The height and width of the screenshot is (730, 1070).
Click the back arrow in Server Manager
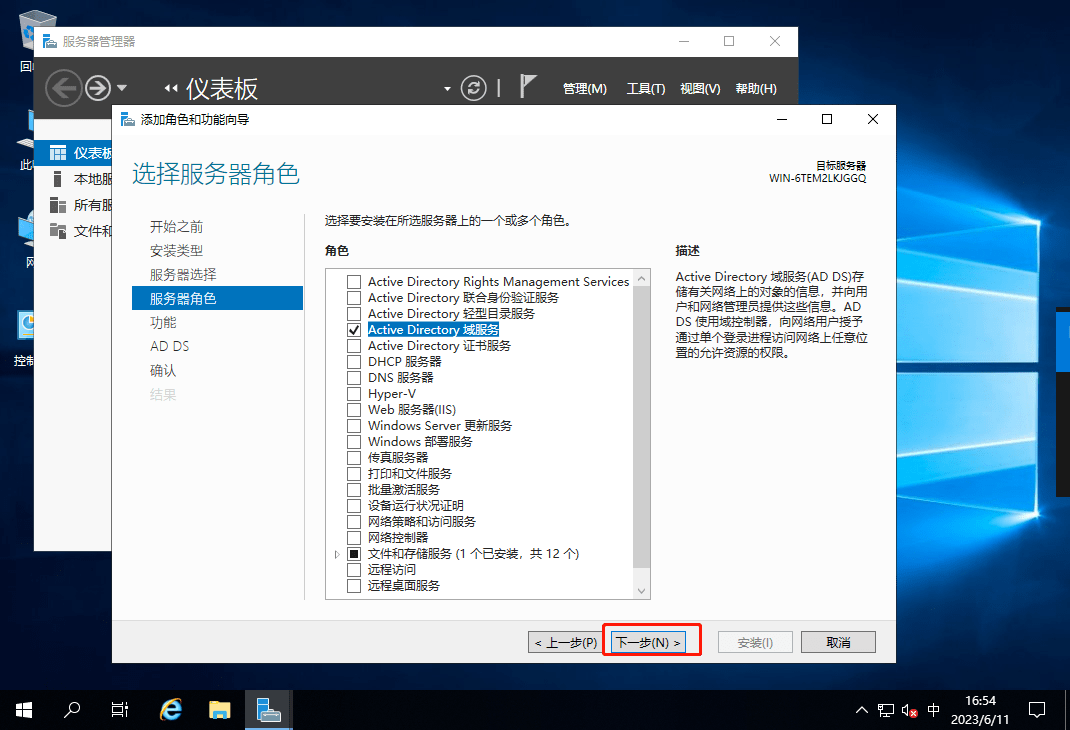click(63, 88)
